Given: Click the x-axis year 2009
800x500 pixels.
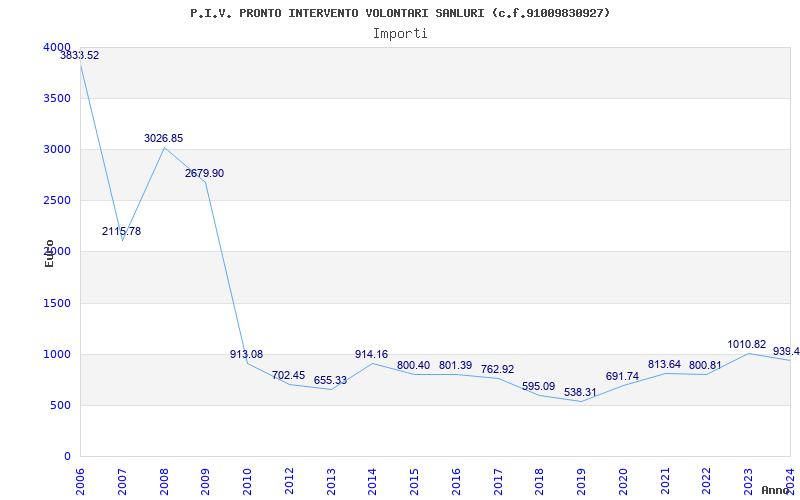Looking at the screenshot, I should 206,482.
